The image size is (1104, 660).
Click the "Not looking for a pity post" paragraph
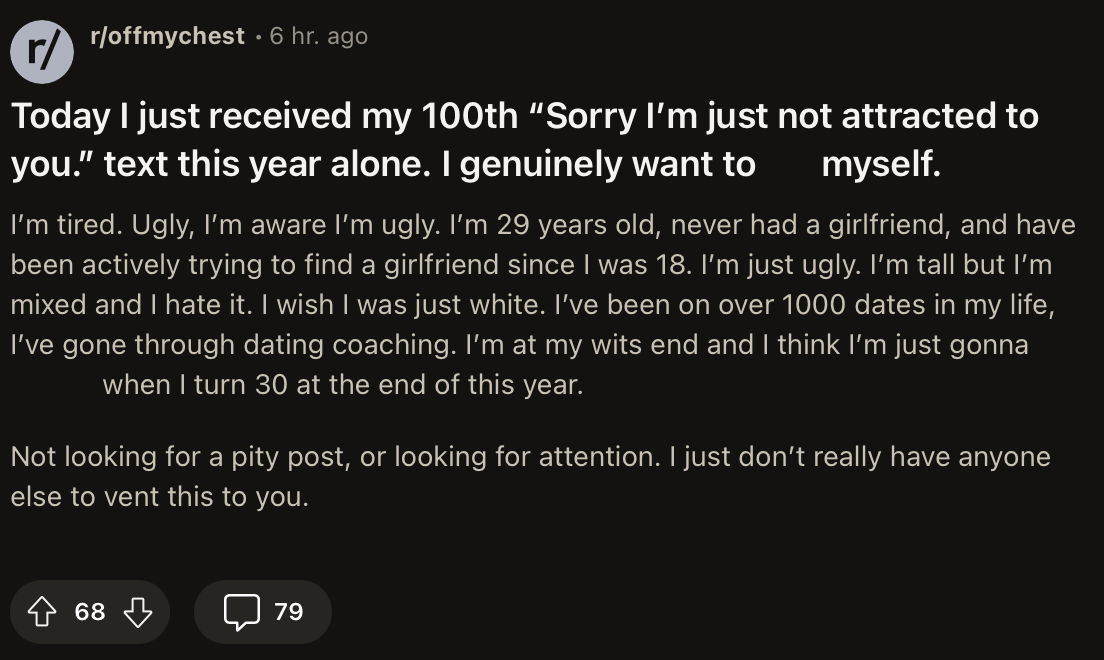(x=530, y=477)
